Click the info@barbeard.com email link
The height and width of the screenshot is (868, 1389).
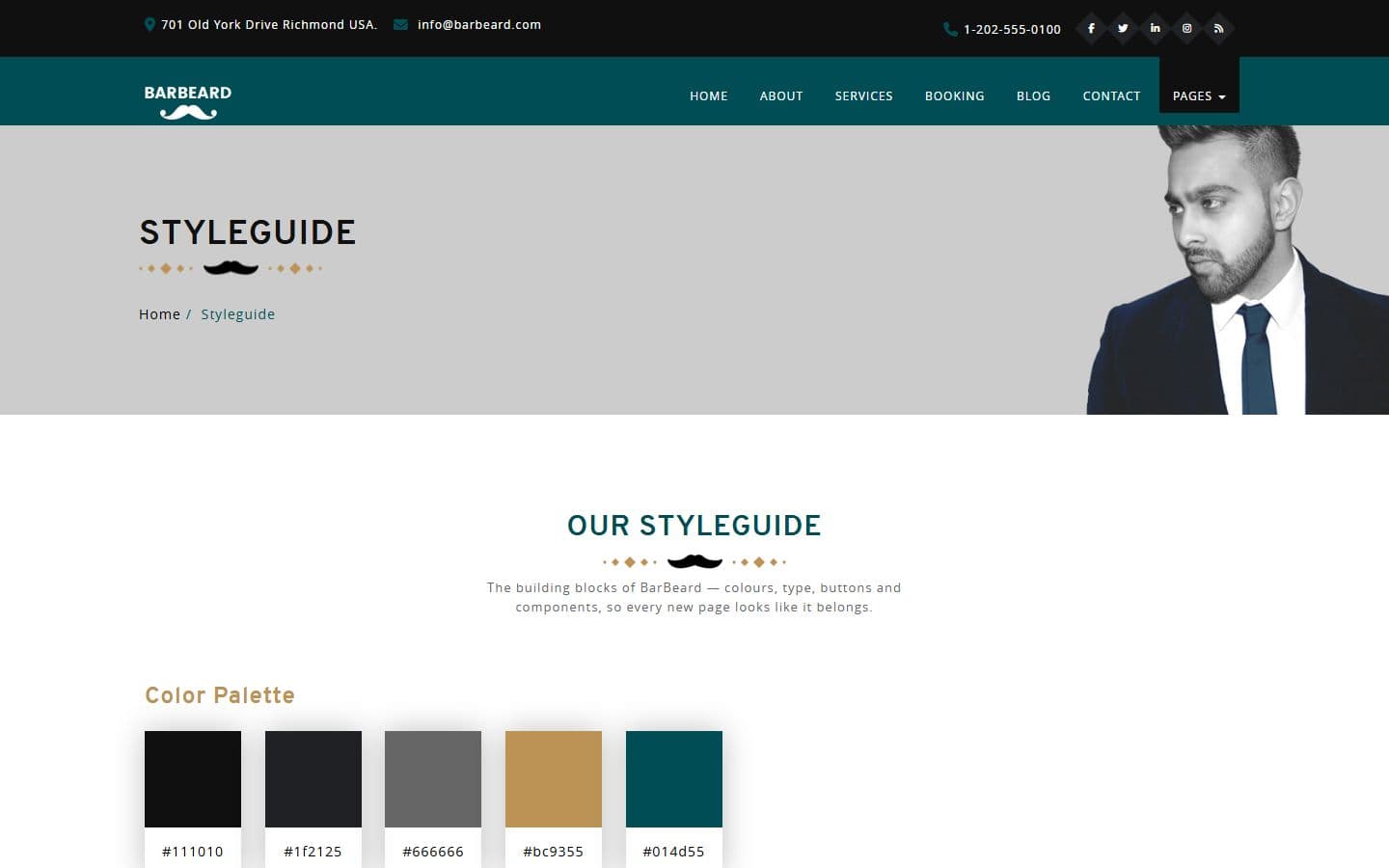pyautogui.click(x=479, y=24)
